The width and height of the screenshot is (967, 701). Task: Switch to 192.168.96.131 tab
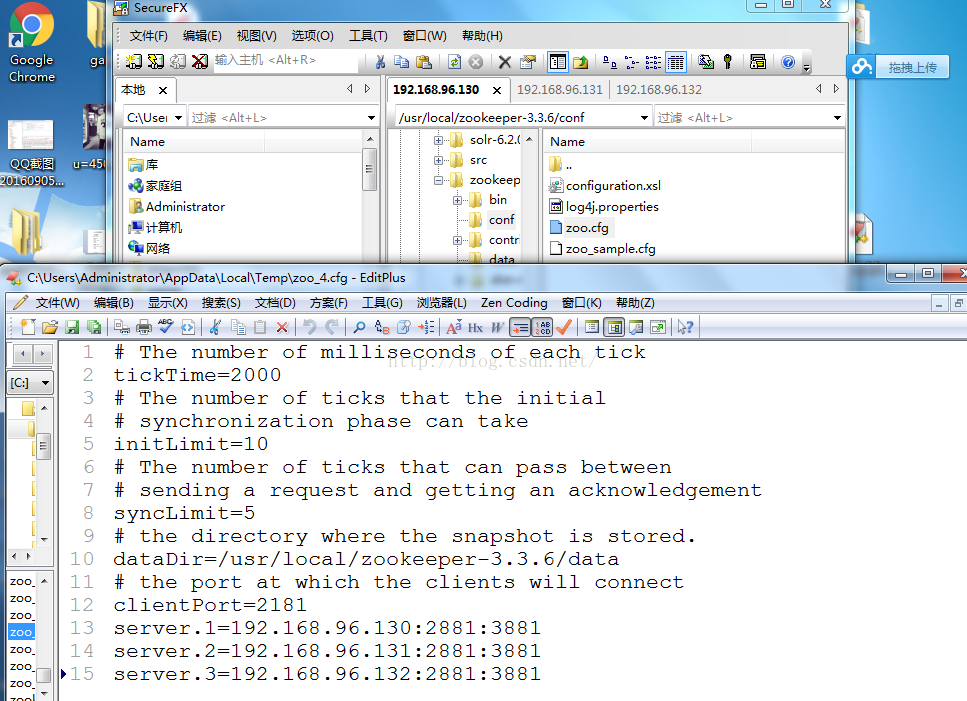point(559,90)
